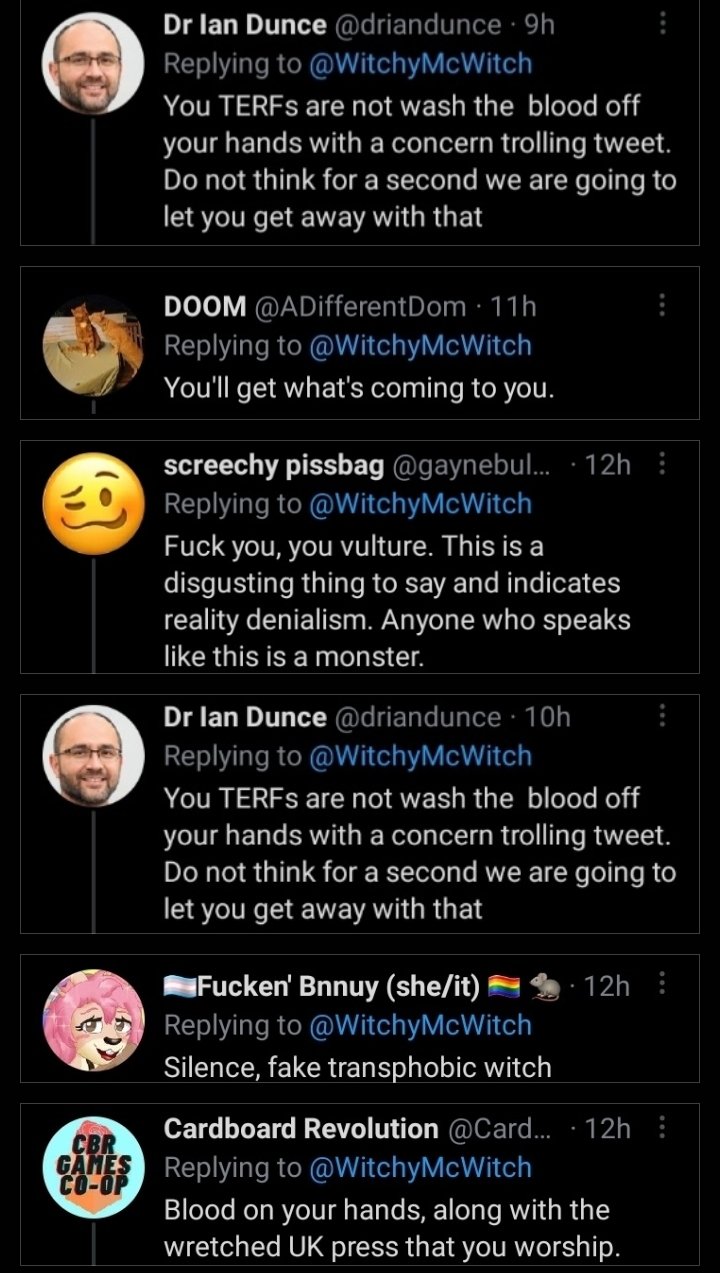
Task: Open the DOOM profile name
Action: [205, 307]
